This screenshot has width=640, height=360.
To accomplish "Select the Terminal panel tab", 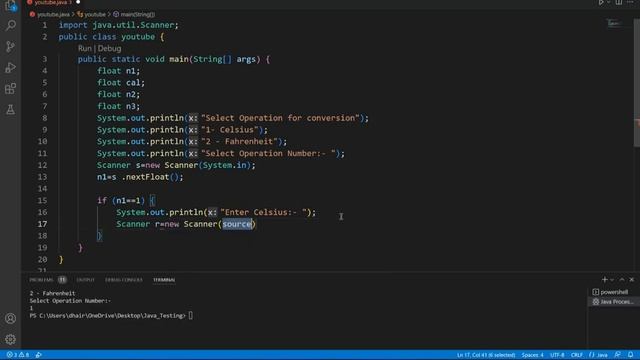I will [x=164, y=280].
